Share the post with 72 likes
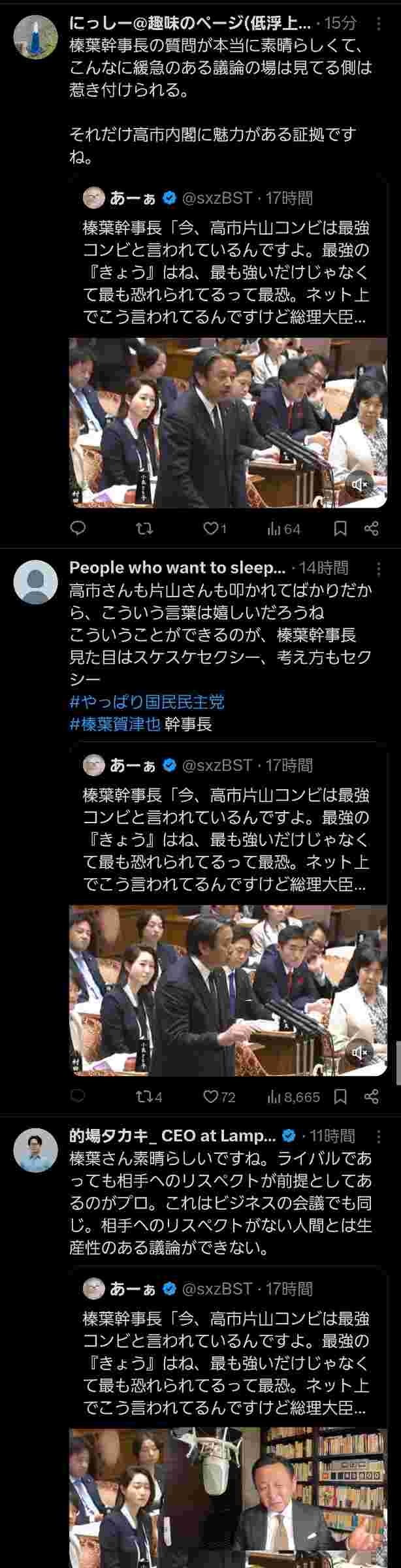401x1568 pixels. coord(371,1096)
